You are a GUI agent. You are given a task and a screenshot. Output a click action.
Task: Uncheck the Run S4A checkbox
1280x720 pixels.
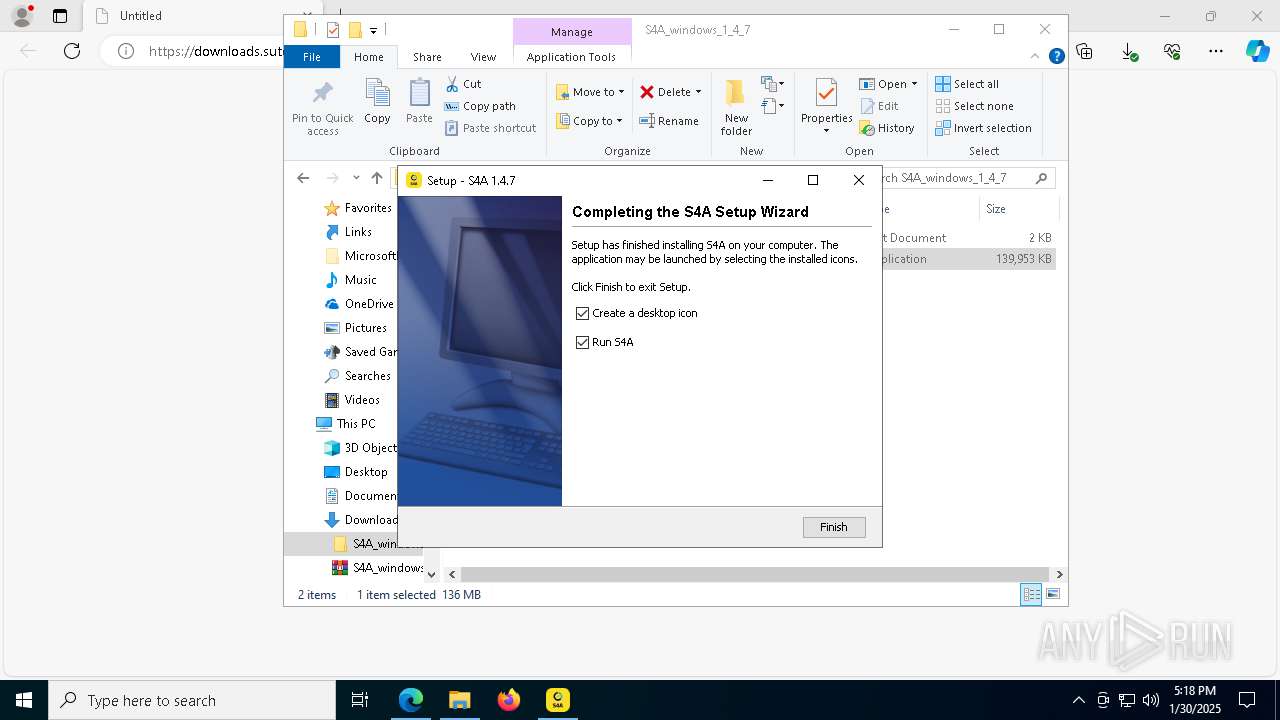(582, 342)
